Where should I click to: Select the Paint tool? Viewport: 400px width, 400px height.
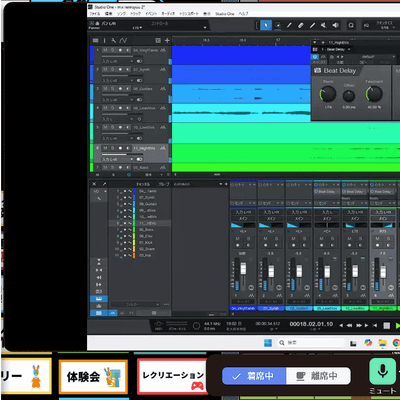312,25
